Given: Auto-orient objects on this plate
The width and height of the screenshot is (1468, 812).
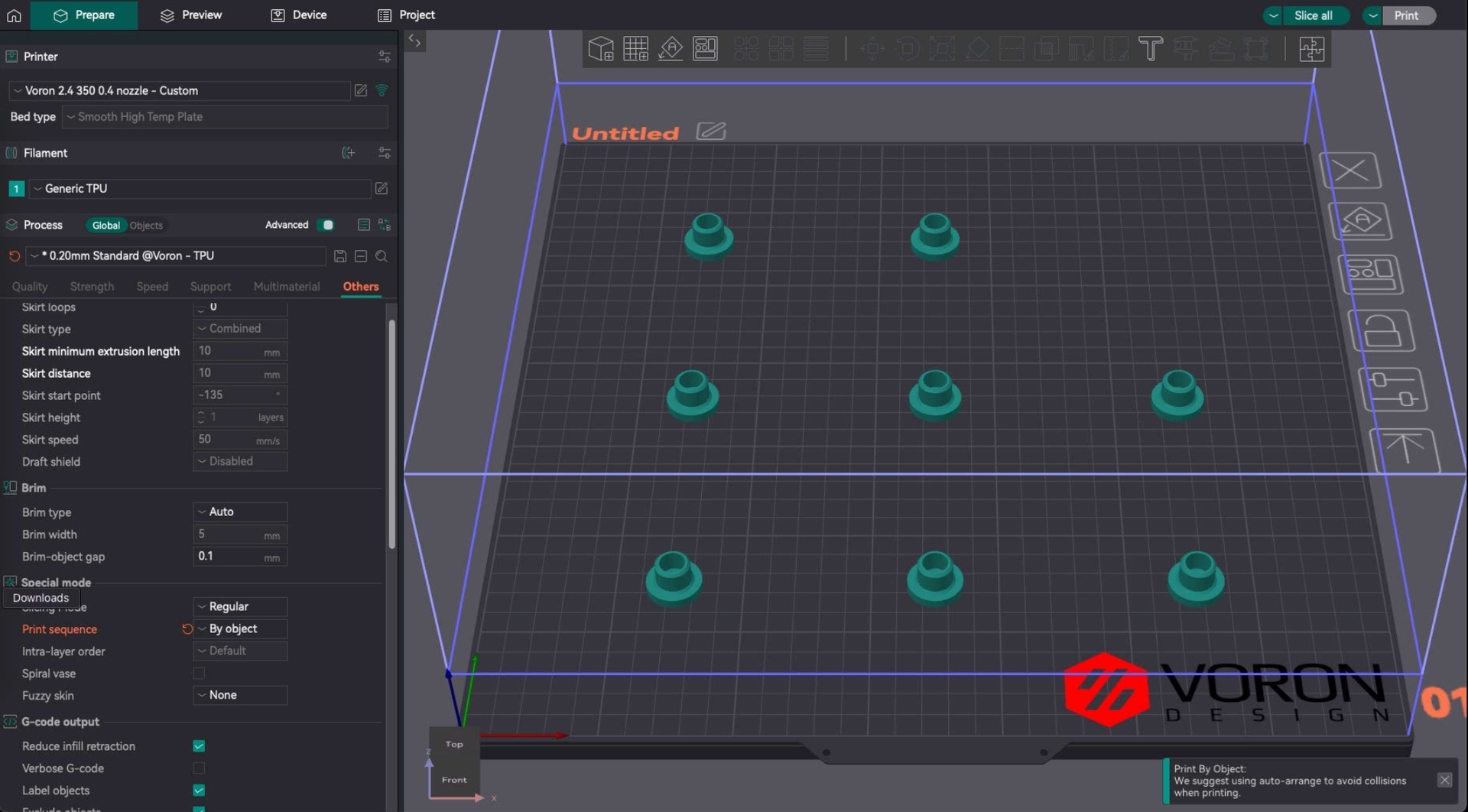Looking at the screenshot, I should (1360, 222).
